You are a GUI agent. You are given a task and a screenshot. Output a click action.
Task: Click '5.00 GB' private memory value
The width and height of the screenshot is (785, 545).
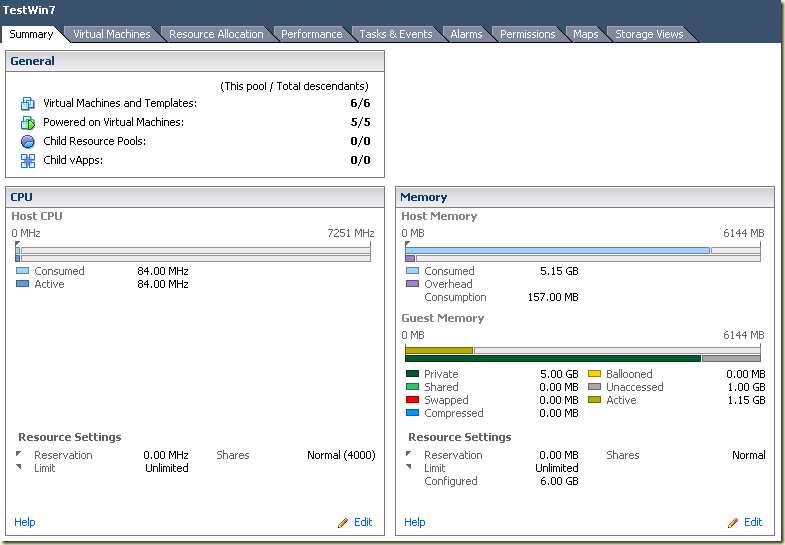pyautogui.click(x=559, y=374)
